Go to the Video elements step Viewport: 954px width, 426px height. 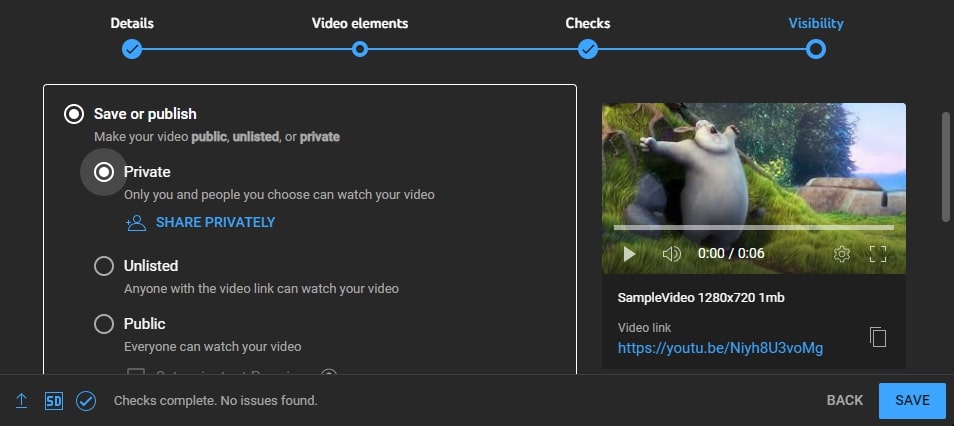(360, 24)
